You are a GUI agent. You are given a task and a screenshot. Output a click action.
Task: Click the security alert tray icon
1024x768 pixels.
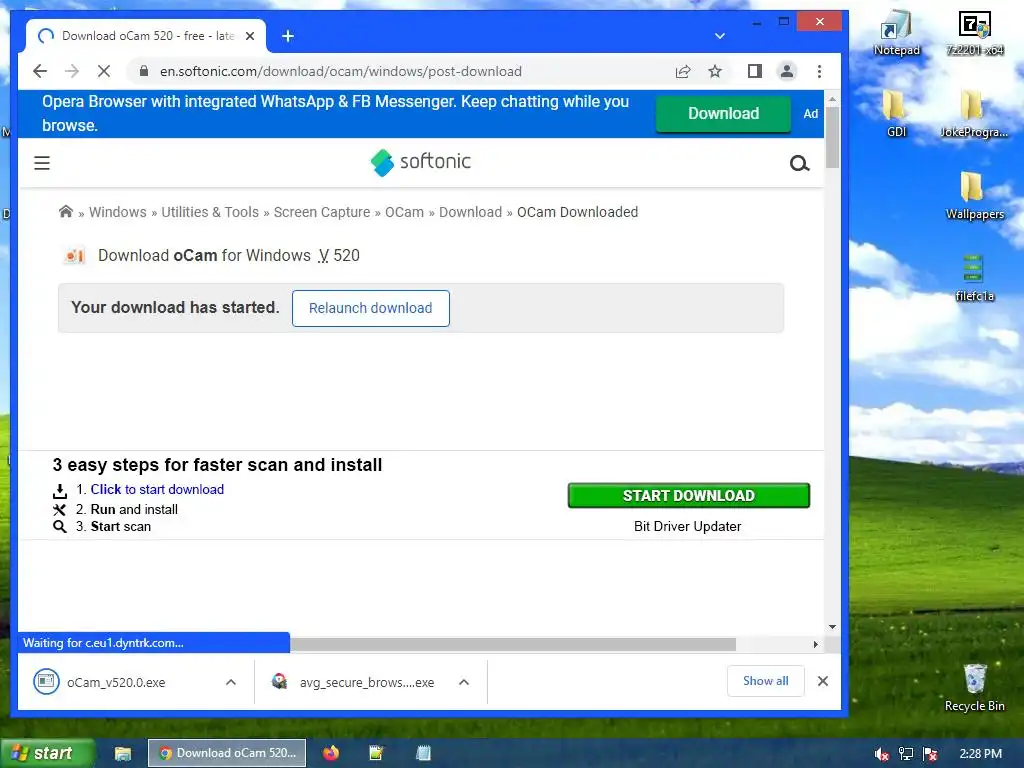pos(930,754)
